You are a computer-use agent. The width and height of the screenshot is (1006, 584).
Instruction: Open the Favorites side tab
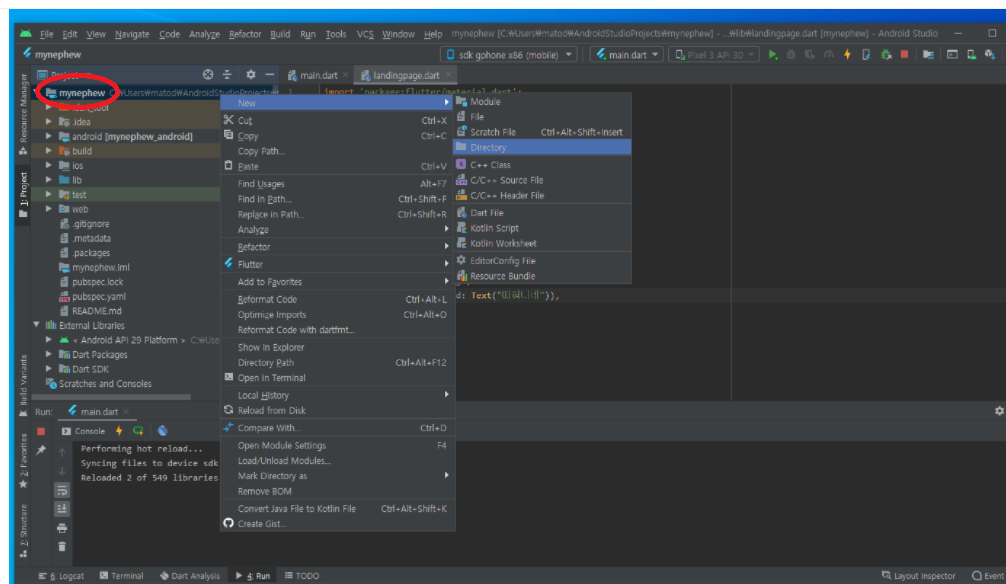[24, 461]
